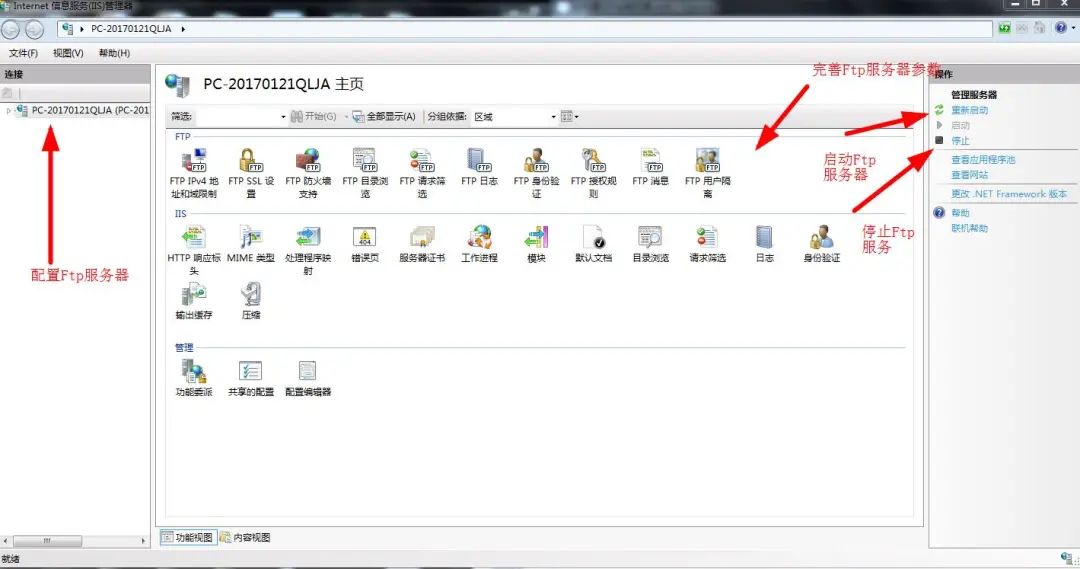The width and height of the screenshot is (1080, 569).
Task: Click 启动 action link
Action: click(960, 125)
